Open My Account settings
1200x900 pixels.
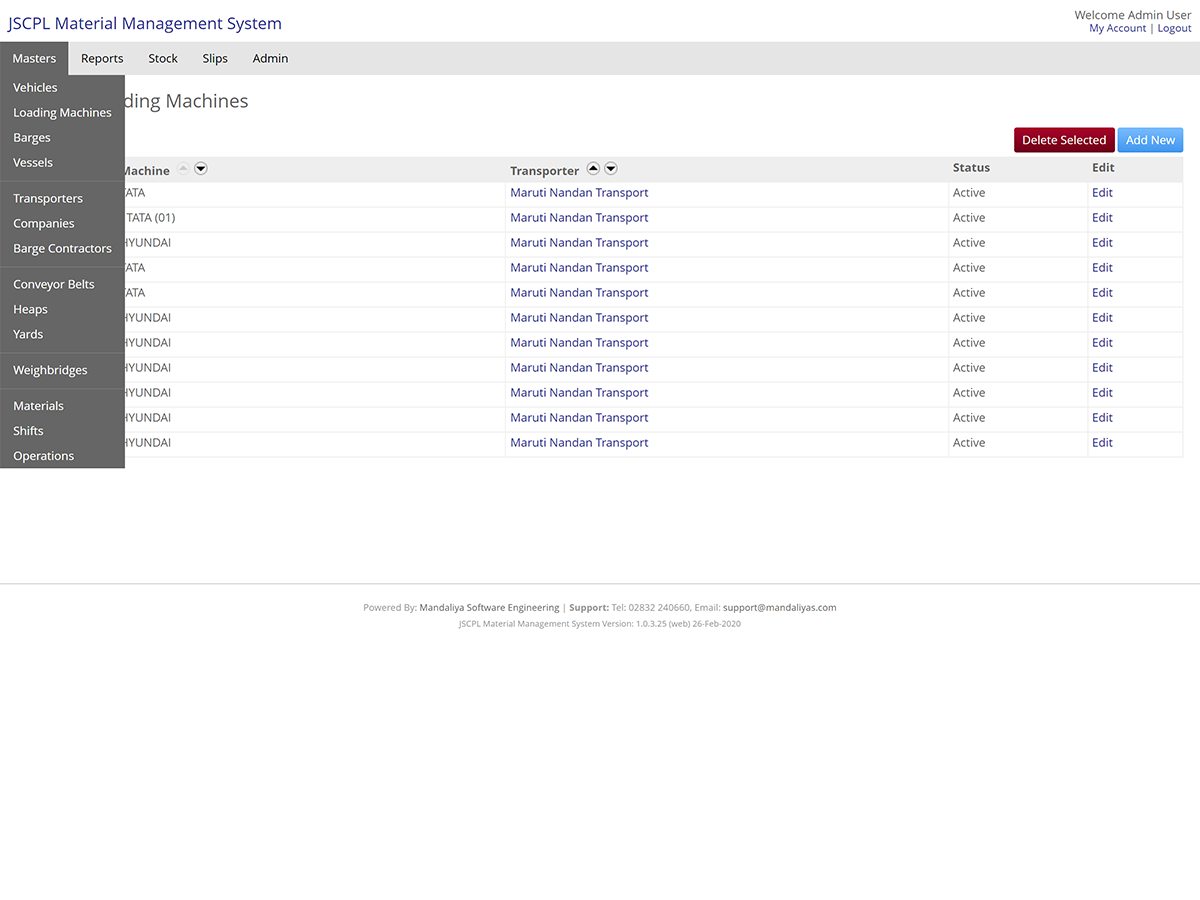click(x=1117, y=28)
